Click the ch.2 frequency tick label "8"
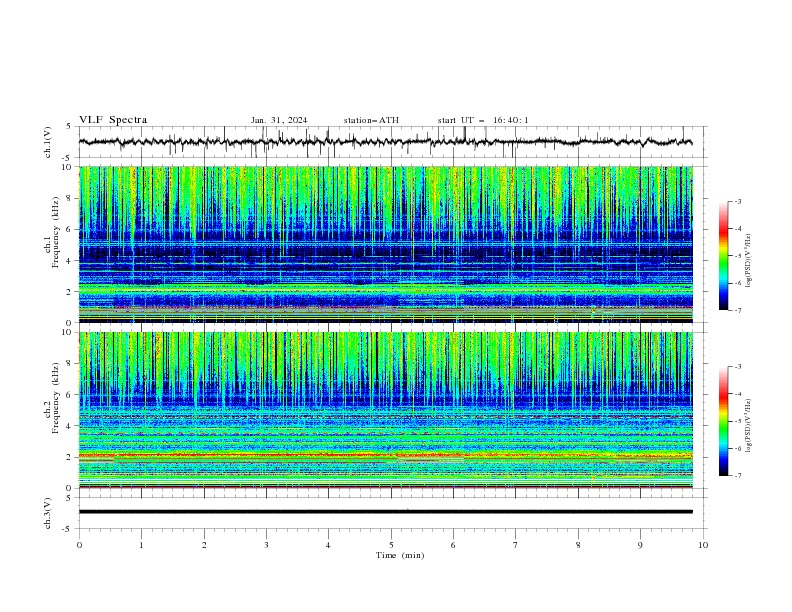This screenshot has height=612, width=792. pos(70,364)
